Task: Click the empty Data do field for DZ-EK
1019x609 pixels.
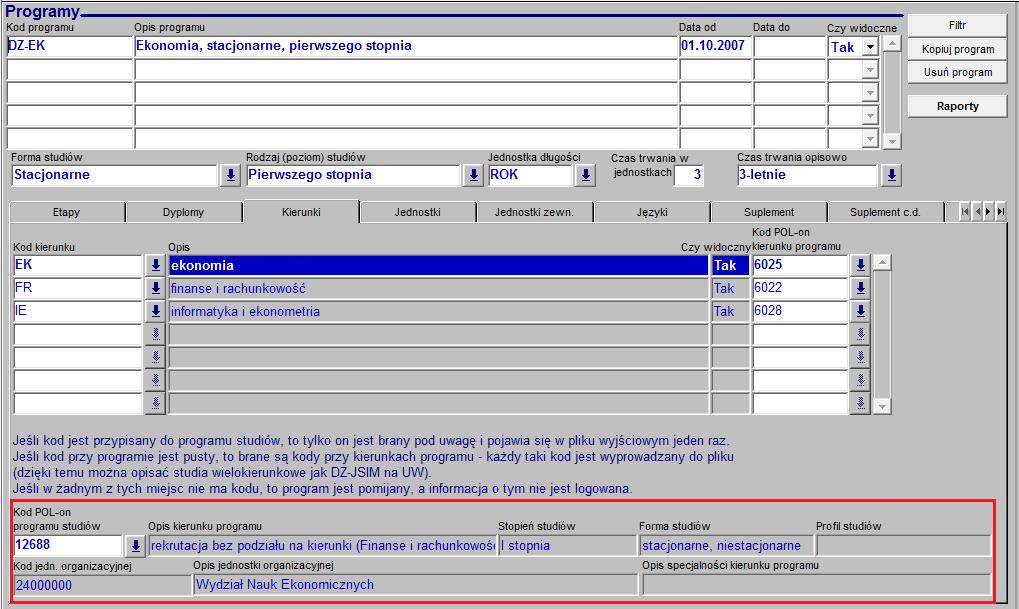Action: coord(788,46)
